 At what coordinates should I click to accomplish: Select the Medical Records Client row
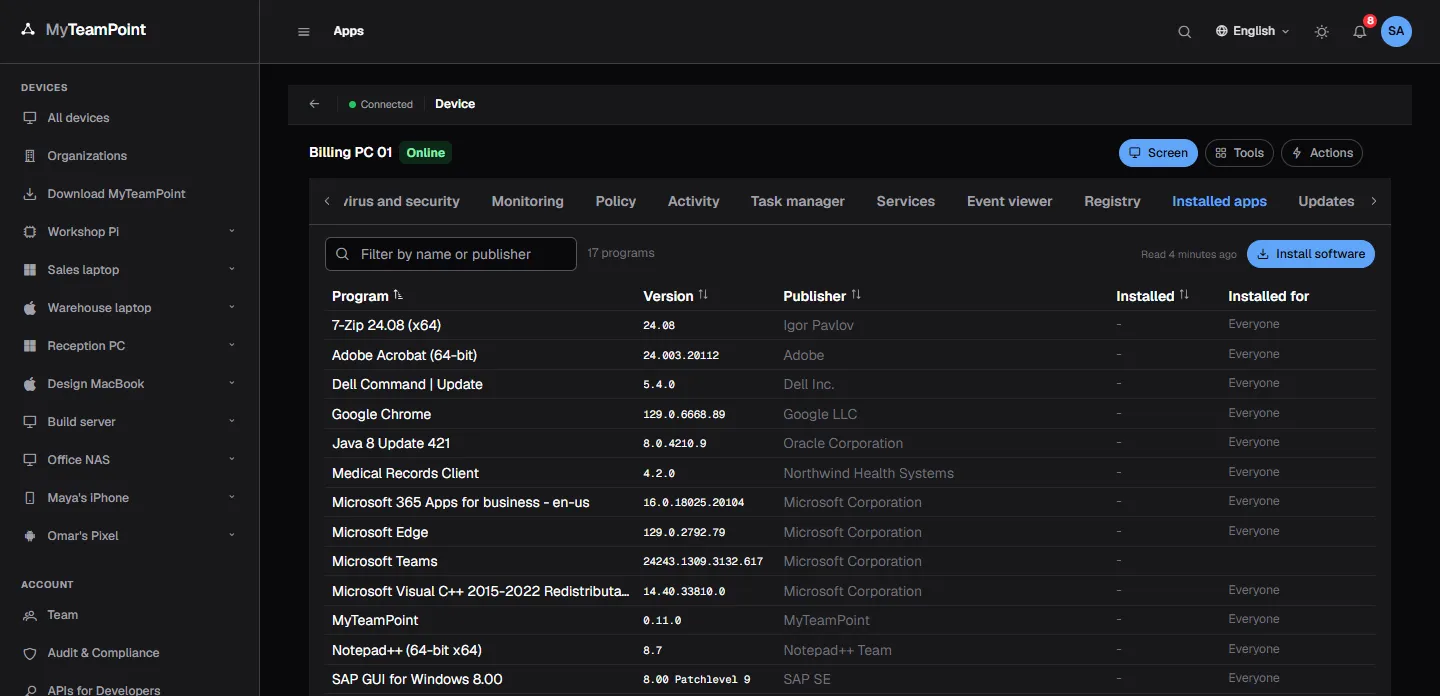click(x=850, y=473)
